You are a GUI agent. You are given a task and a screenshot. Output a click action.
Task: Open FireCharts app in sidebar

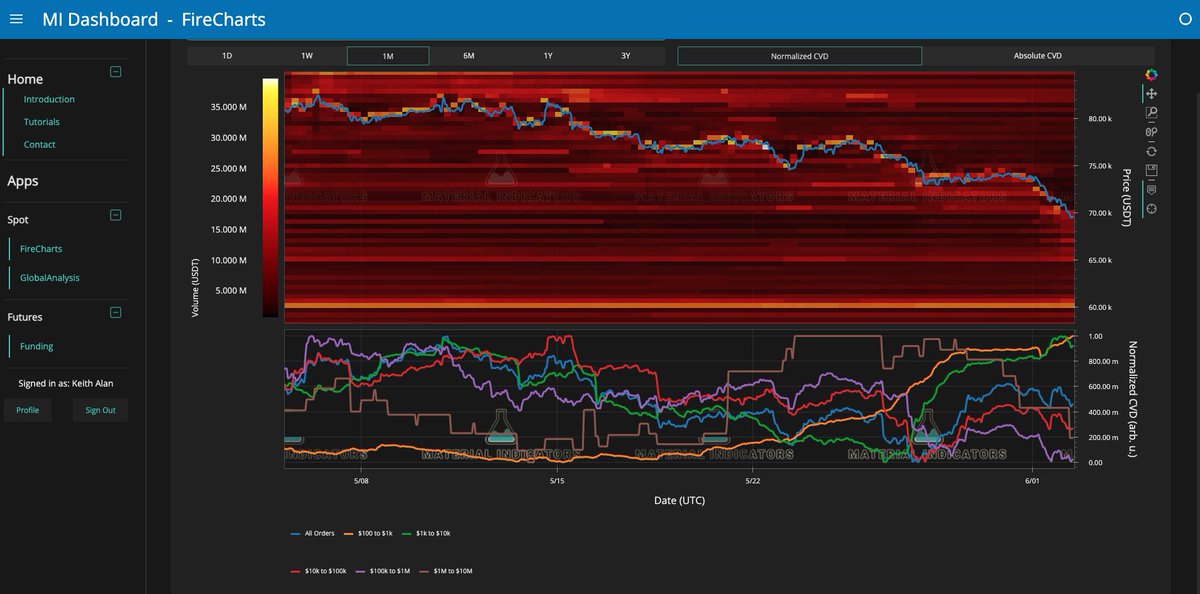coord(41,249)
